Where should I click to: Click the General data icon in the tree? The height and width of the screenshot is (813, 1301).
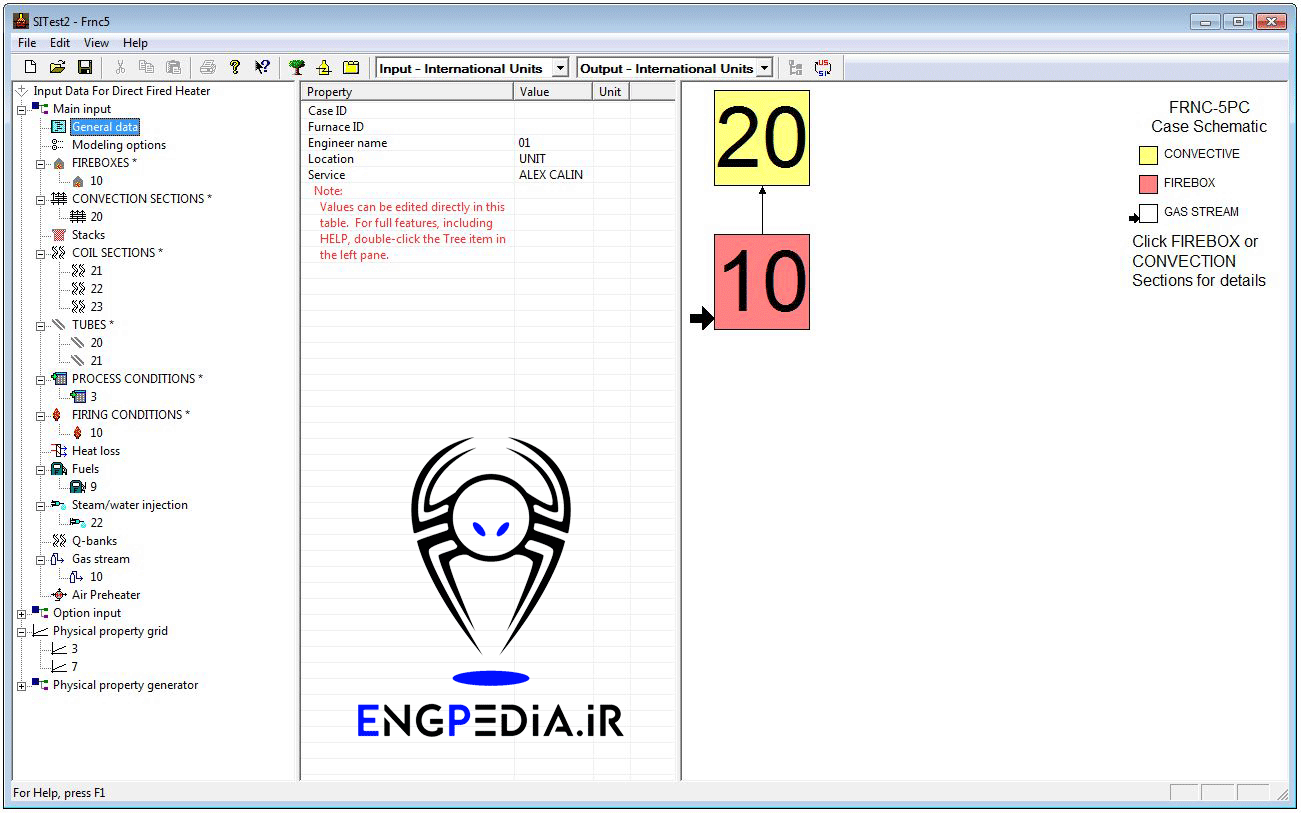[59, 127]
